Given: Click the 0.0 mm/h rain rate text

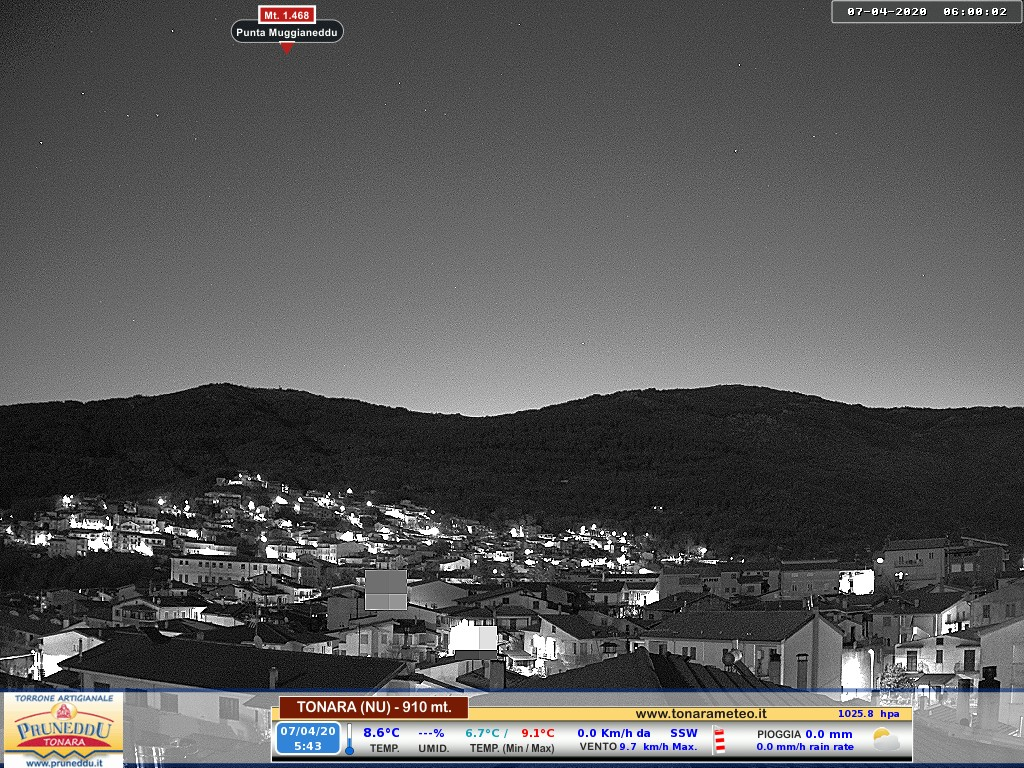Looking at the screenshot, I should click(x=805, y=746).
